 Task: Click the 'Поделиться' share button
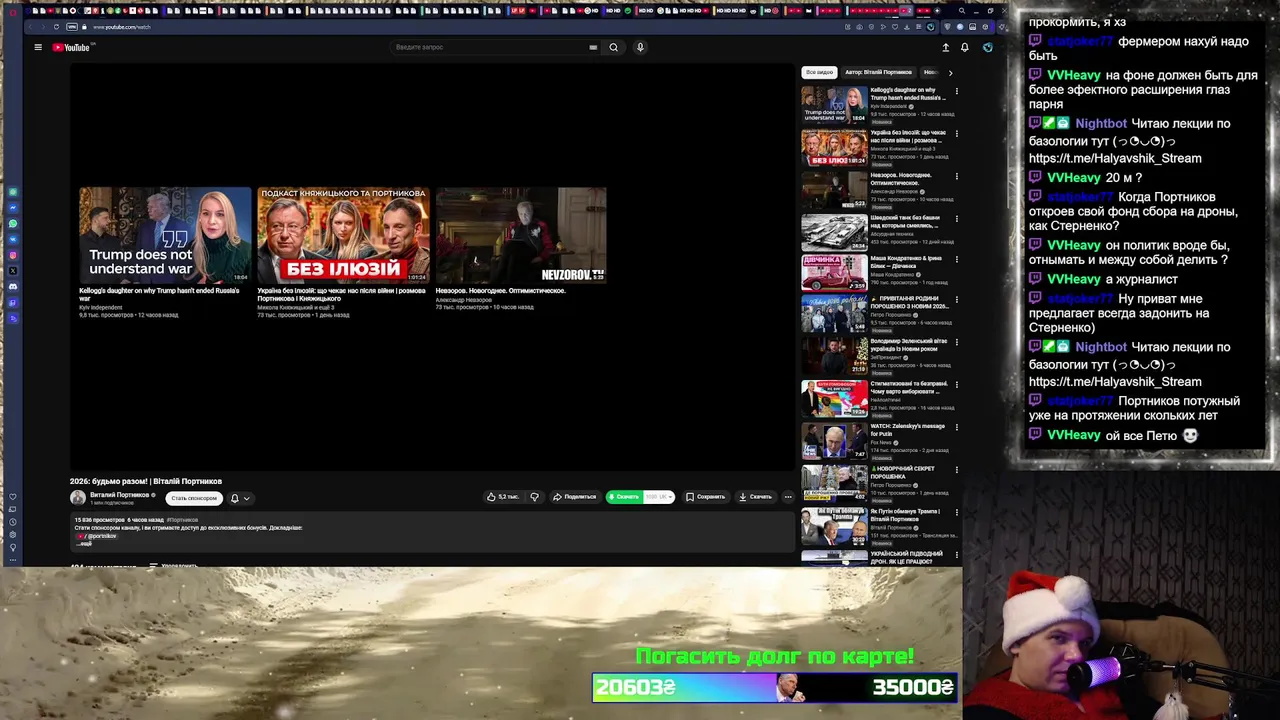coord(574,496)
